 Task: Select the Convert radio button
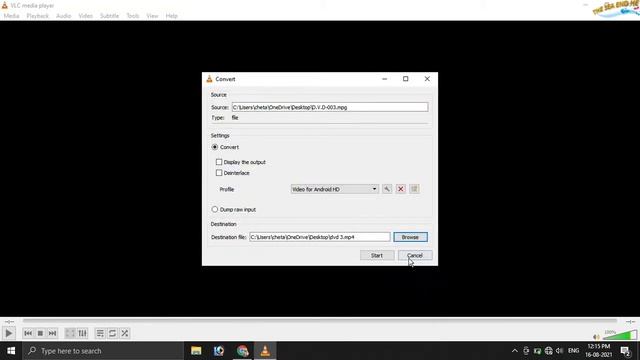coord(215,147)
